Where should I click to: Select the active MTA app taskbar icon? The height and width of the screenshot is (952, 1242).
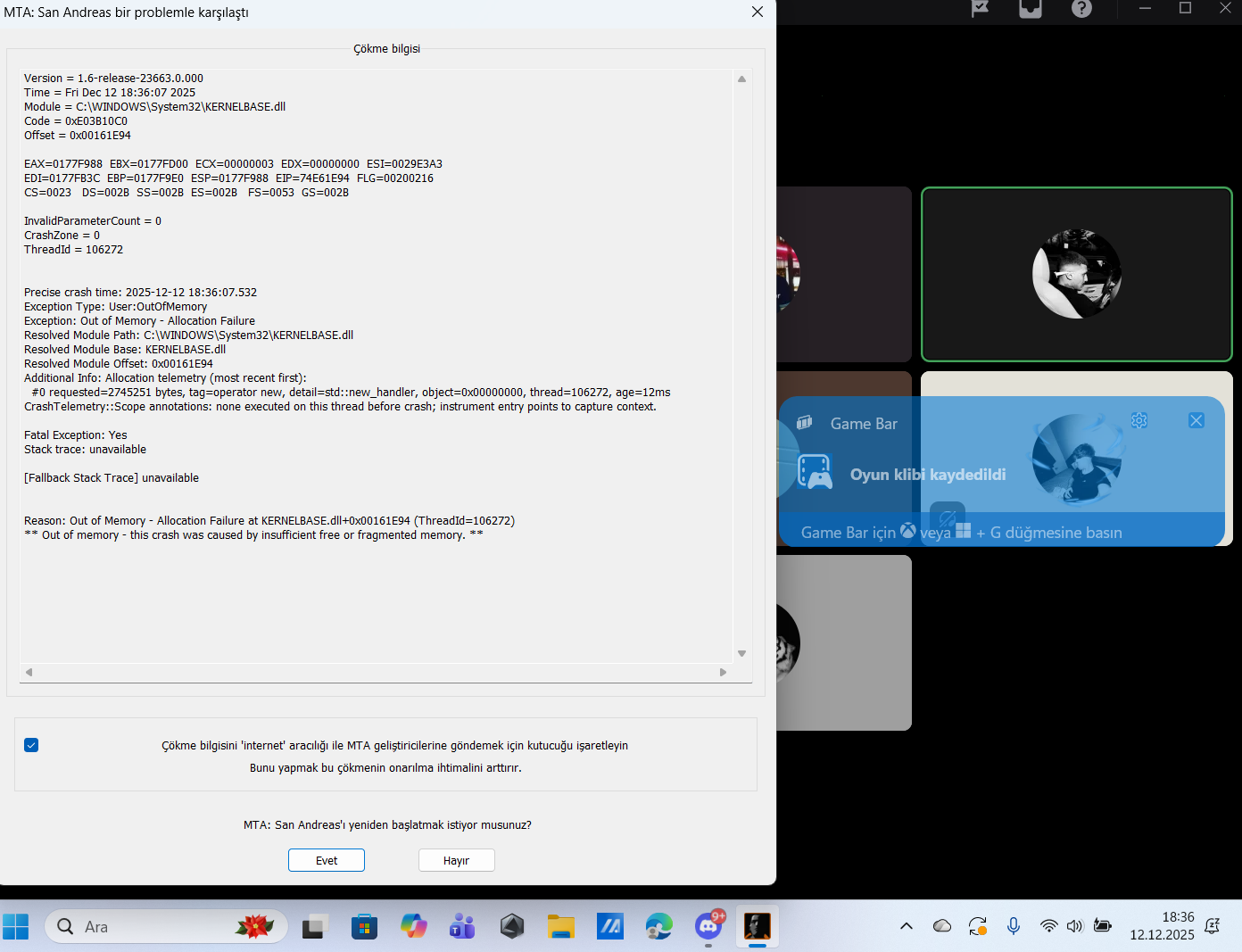(x=758, y=927)
